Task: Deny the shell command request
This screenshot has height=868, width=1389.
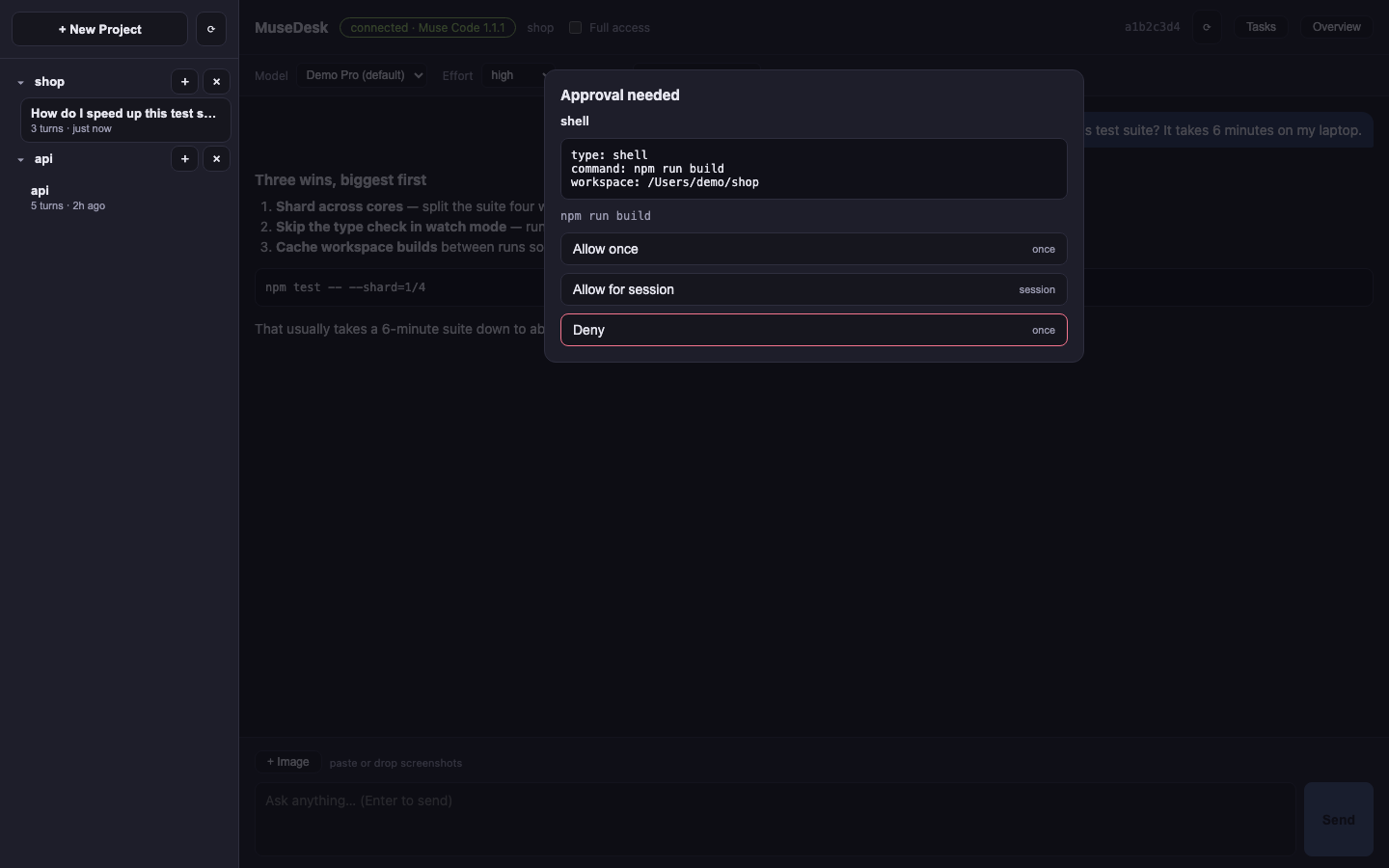Action: tap(814, 330)
